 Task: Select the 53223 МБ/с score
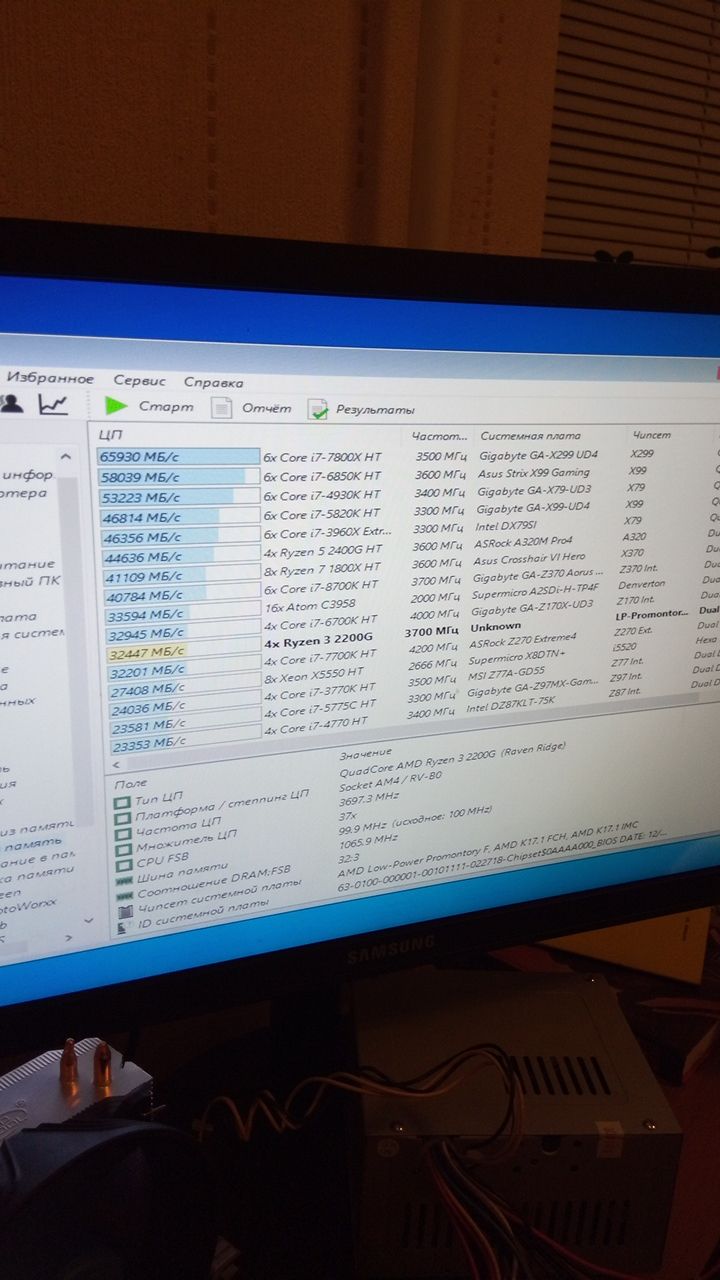(x=140, y=497)
